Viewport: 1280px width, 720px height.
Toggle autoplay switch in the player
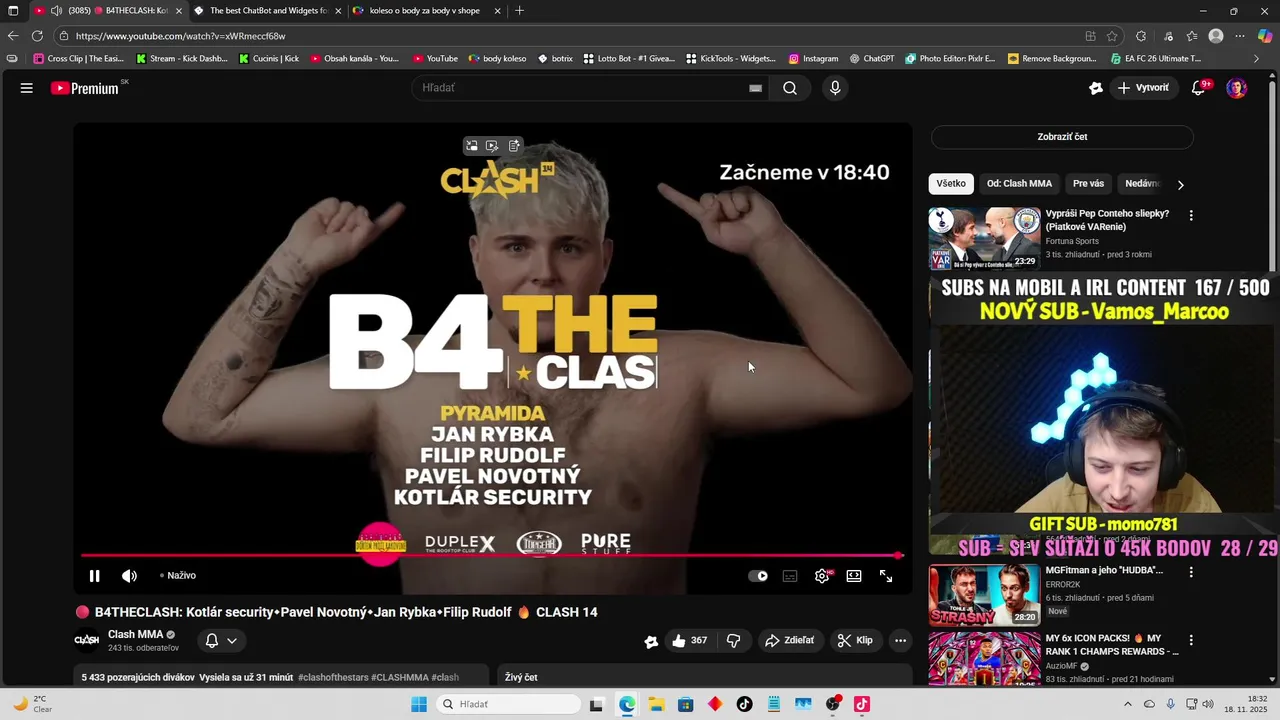[758, 576]
